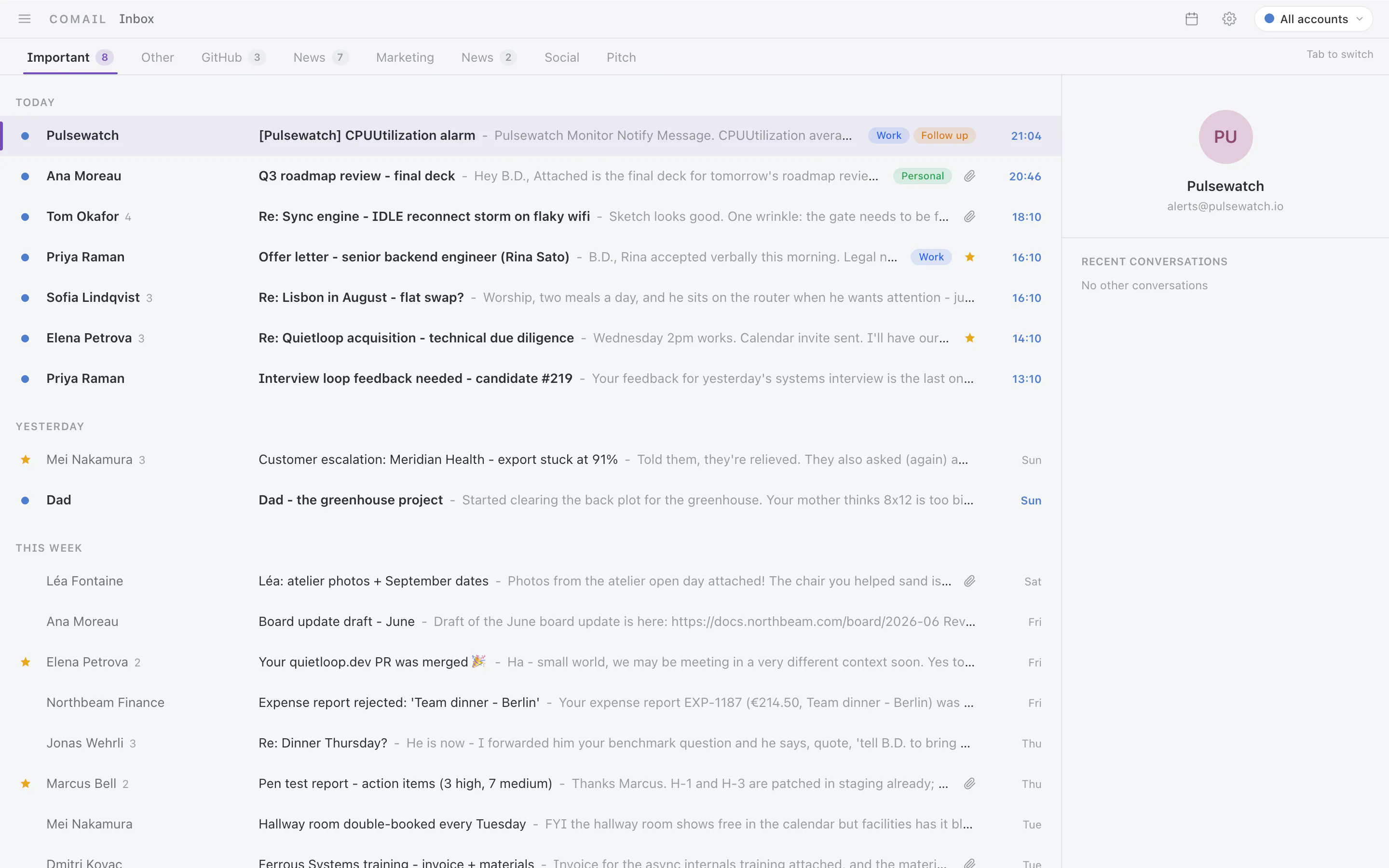Open settings gear icon
Screen dimensions: 1389x868
tap(1229, 19)
